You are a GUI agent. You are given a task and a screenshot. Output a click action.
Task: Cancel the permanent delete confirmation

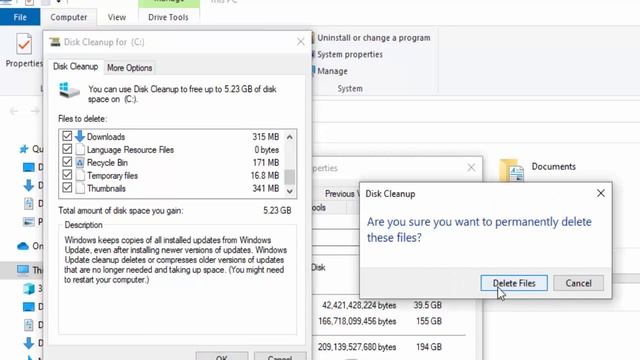coord(578,283)
